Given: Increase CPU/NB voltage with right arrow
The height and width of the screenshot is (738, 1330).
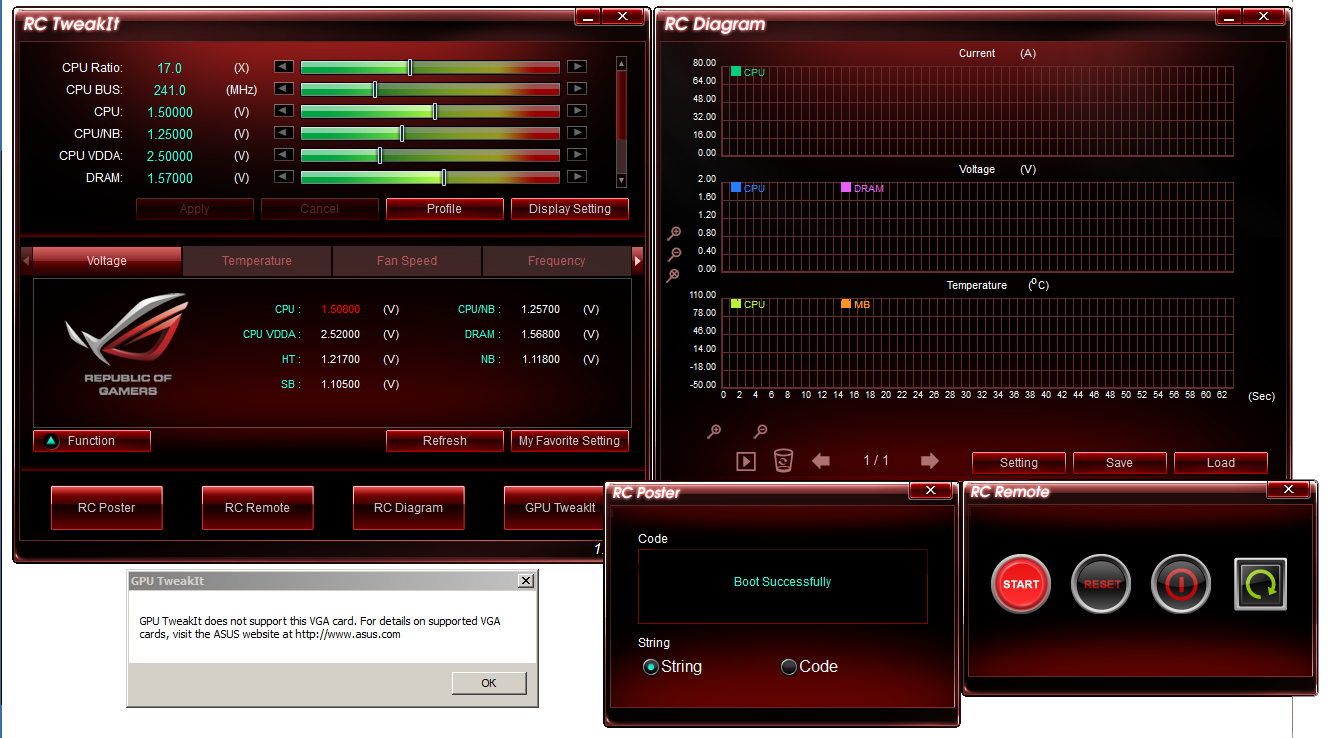Looking at the screenshot, I should (577, 133).
